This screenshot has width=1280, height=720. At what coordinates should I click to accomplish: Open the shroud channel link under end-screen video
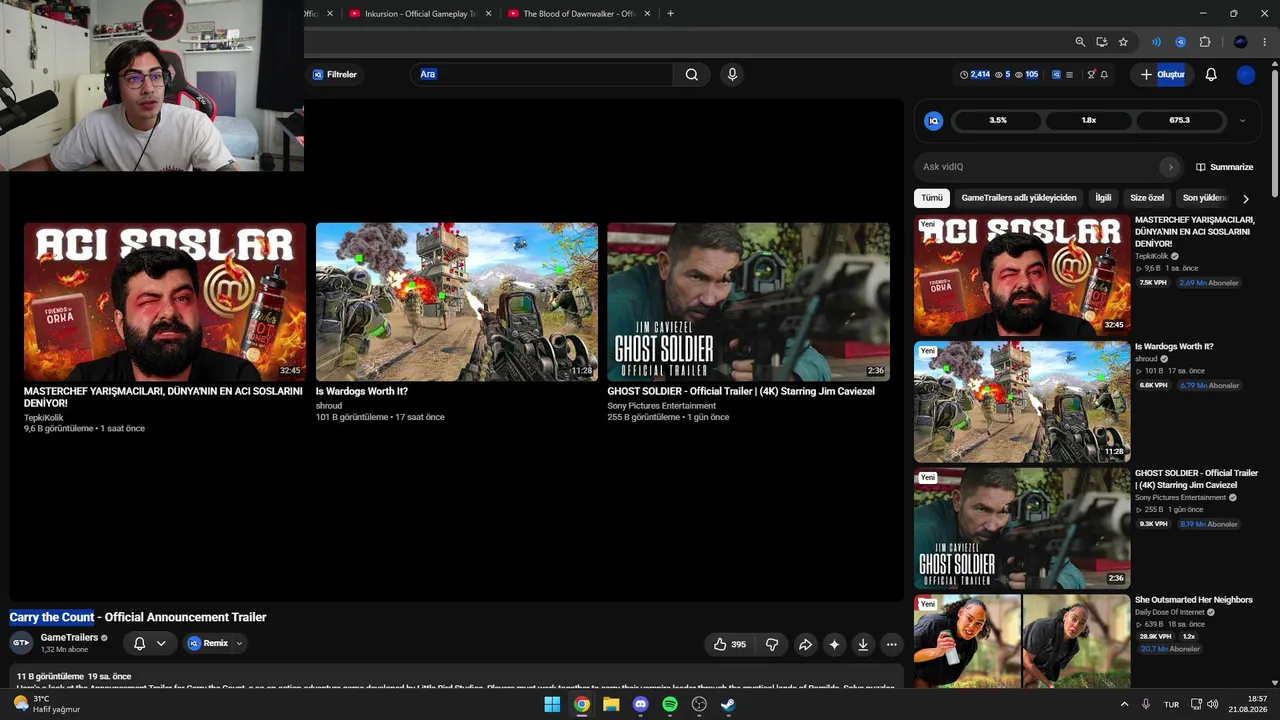[x=329, y=406]
